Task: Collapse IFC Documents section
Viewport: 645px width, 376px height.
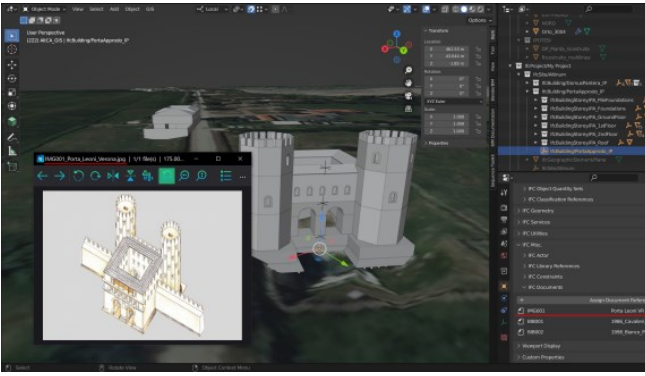Action: click(543, 287)
